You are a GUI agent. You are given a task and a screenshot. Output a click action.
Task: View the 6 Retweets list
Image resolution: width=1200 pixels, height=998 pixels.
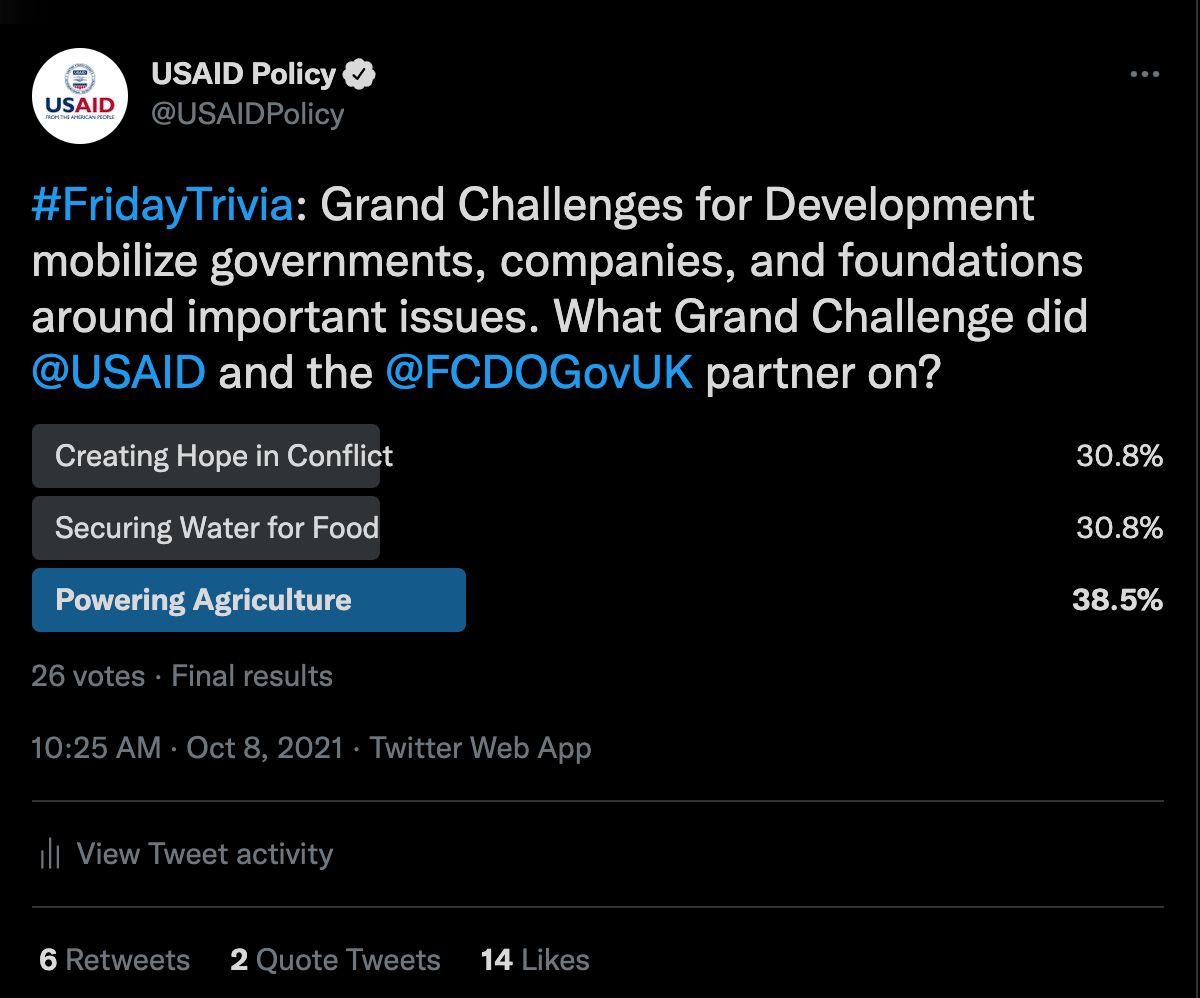115,960
